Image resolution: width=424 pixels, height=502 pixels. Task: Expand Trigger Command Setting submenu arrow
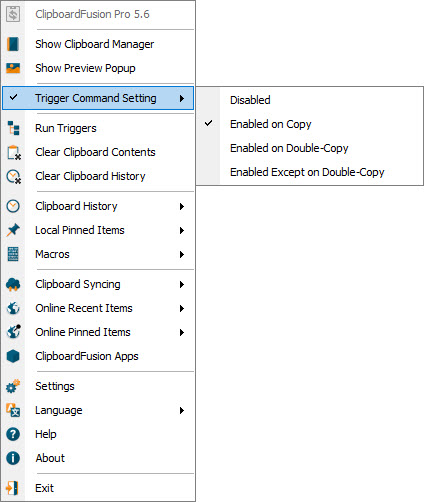point(182,98)
